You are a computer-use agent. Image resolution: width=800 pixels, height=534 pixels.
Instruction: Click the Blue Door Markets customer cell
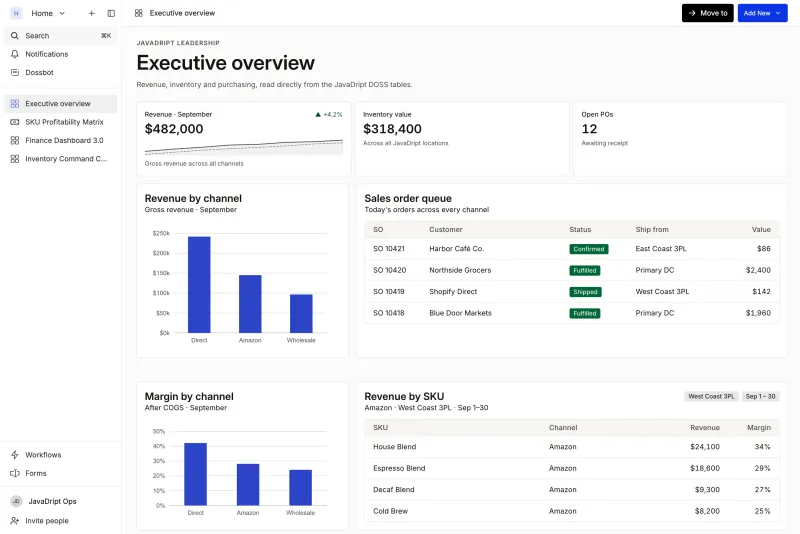pyautogui.click(x=460, y=313)
